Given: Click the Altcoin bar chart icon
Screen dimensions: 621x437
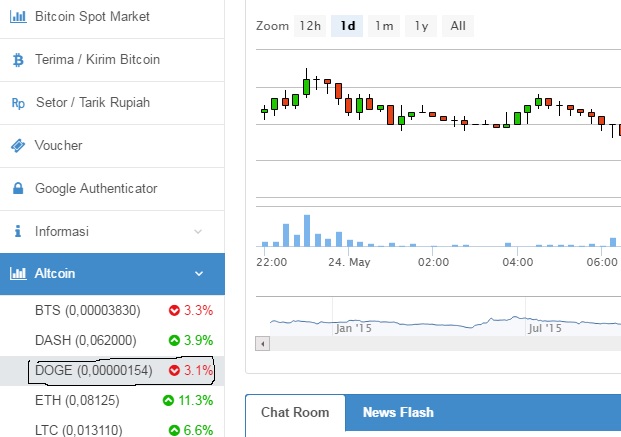Looking at the screenshot, I should 18,273.
